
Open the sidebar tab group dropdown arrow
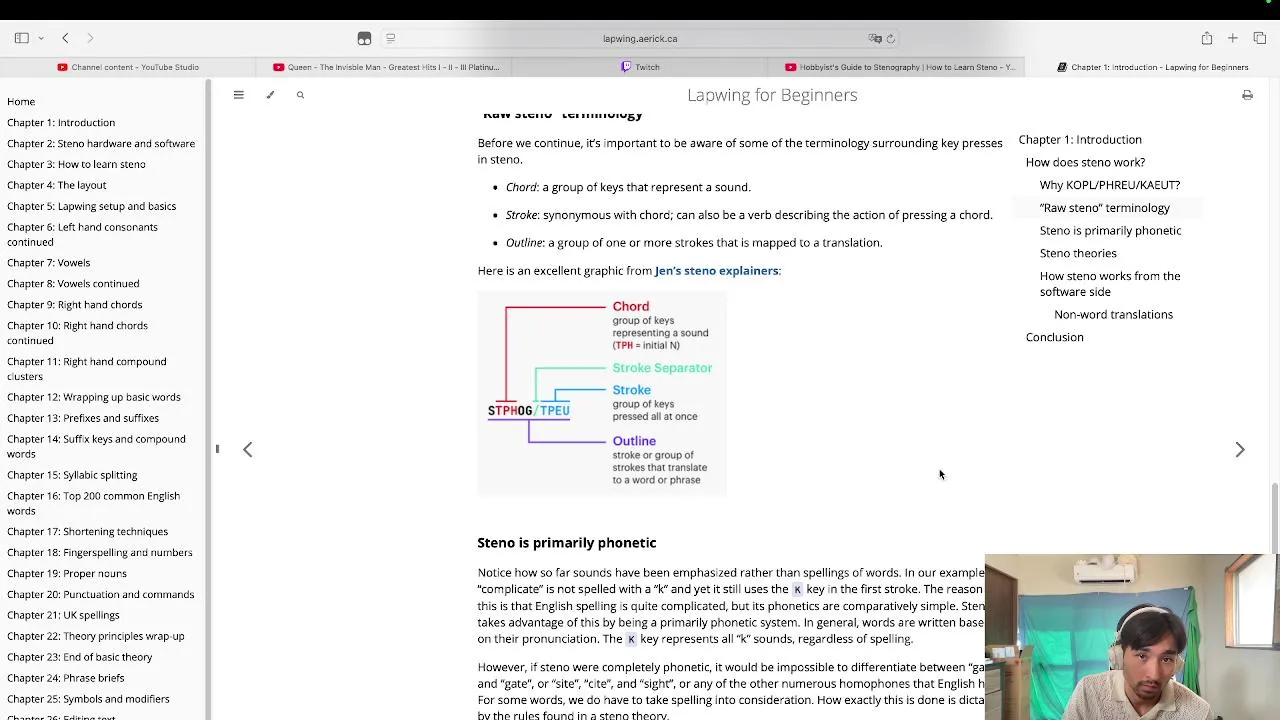click(x=41, y=38)
